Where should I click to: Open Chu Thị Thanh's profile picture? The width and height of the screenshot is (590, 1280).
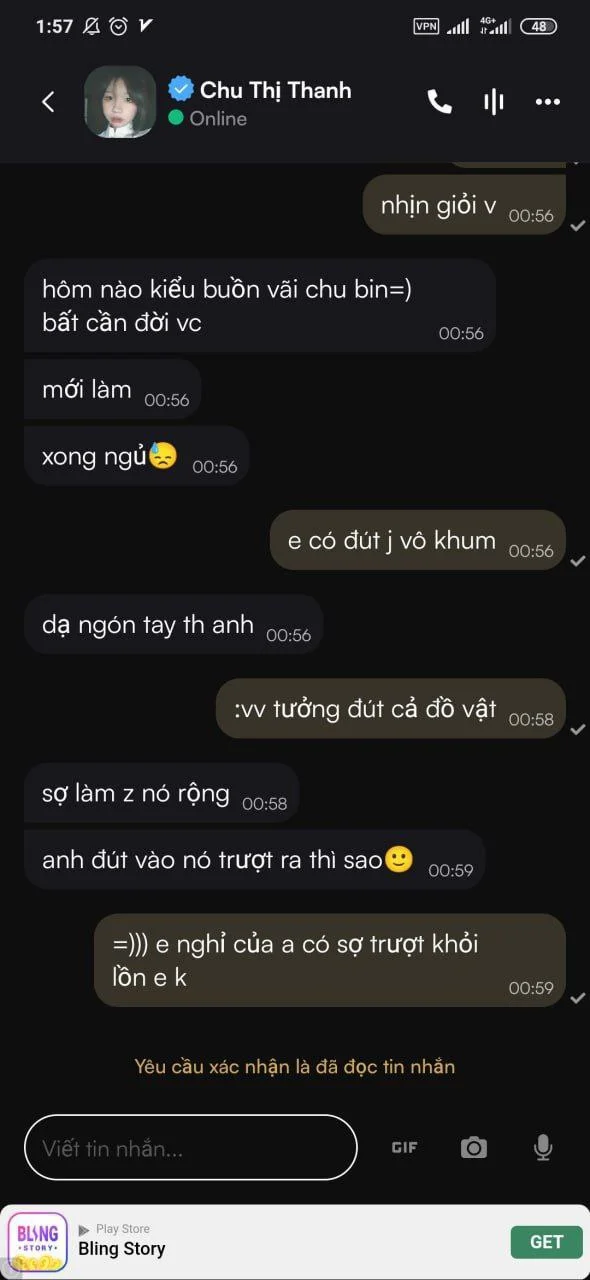(120, 102)
